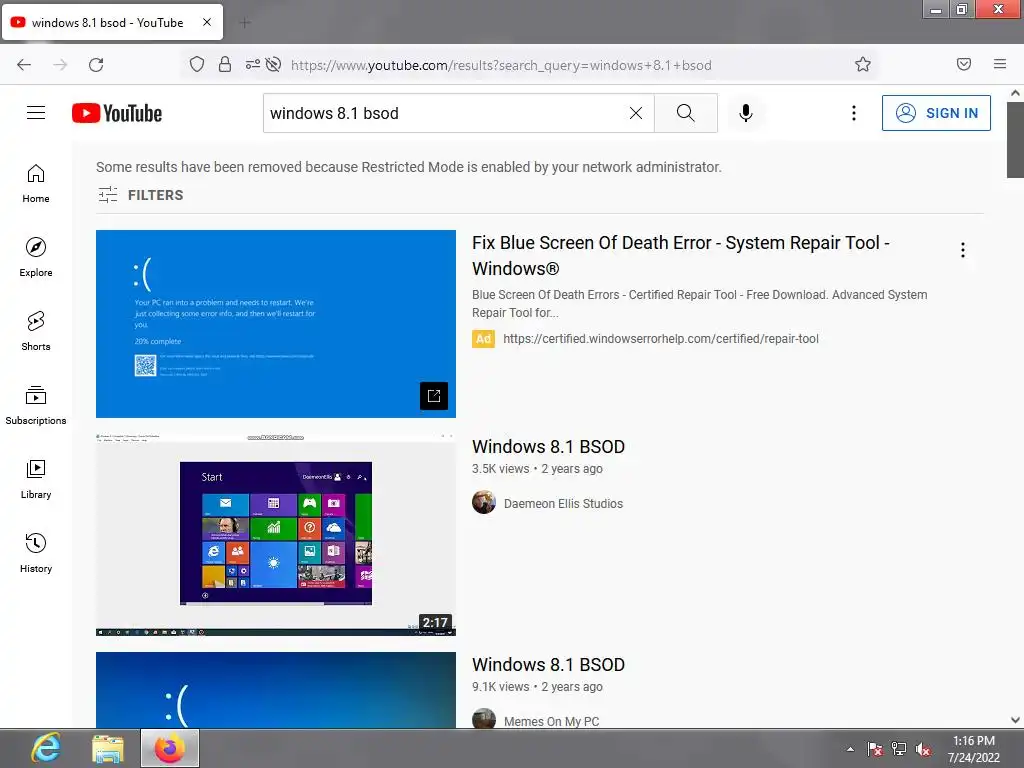Bookmark this page with the star
This screenshot has width=1024, height=768.
coord(863,64)
